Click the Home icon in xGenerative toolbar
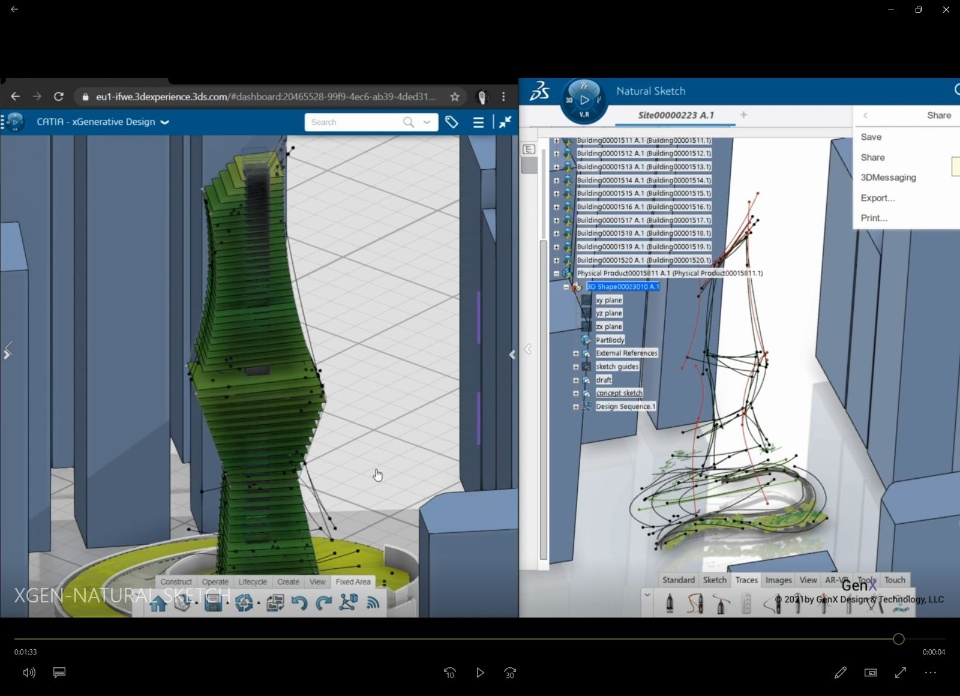 tap(159, 603)
